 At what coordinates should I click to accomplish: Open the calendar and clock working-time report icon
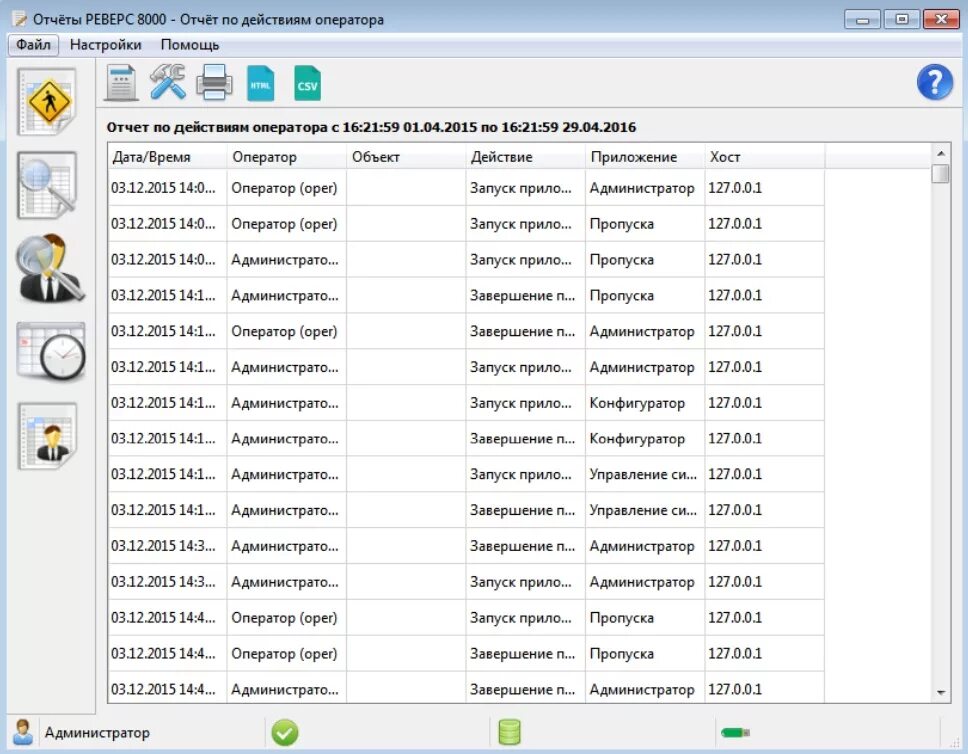pyautogui.click(x=51, y=351)
